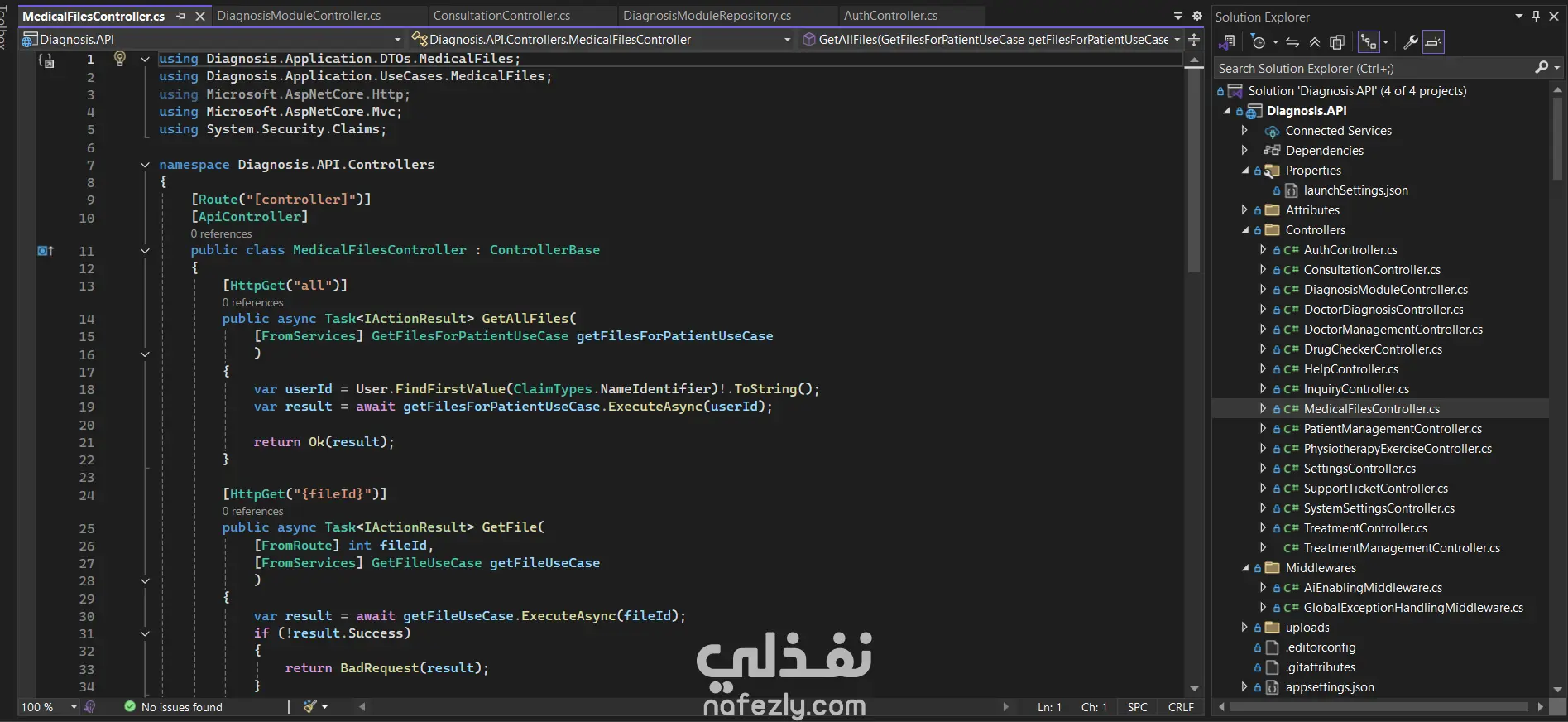Viewport: 1568px width, 722px height.
Task: Expand the uploads folder
Action: (1244, 628)
